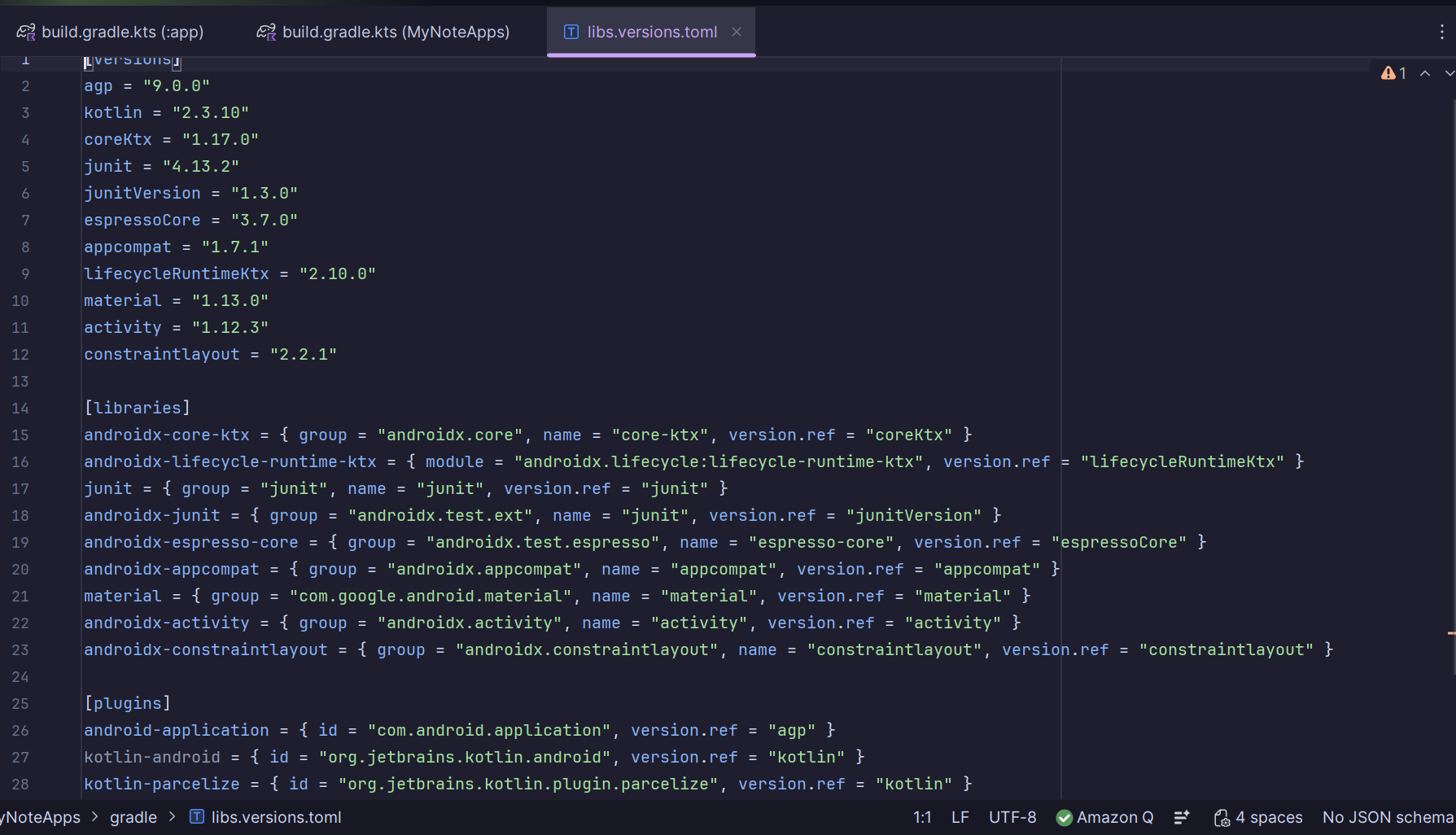
Task: Navigate to previous problem with up arrow
Action: click(x=1425, y=72)
